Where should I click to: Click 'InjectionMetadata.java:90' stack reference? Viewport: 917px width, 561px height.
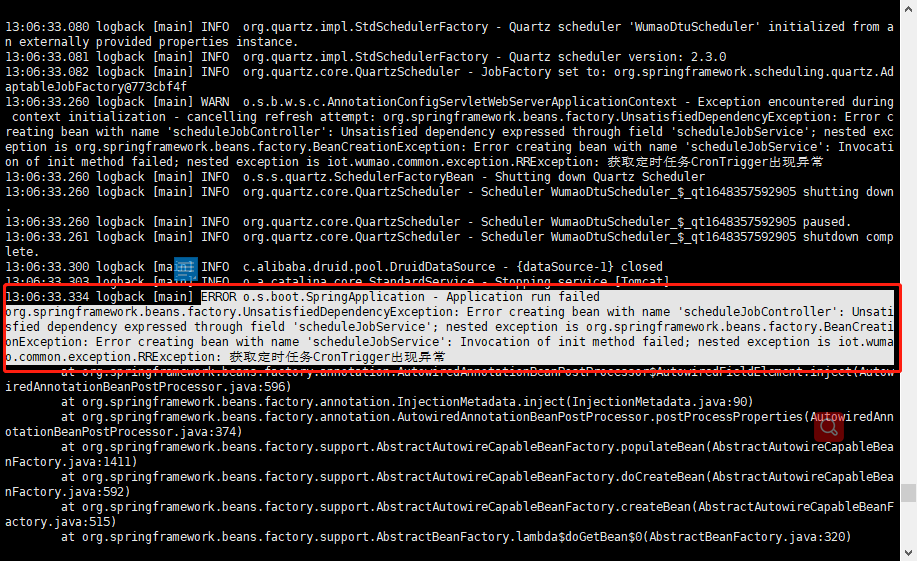point(659,402)
